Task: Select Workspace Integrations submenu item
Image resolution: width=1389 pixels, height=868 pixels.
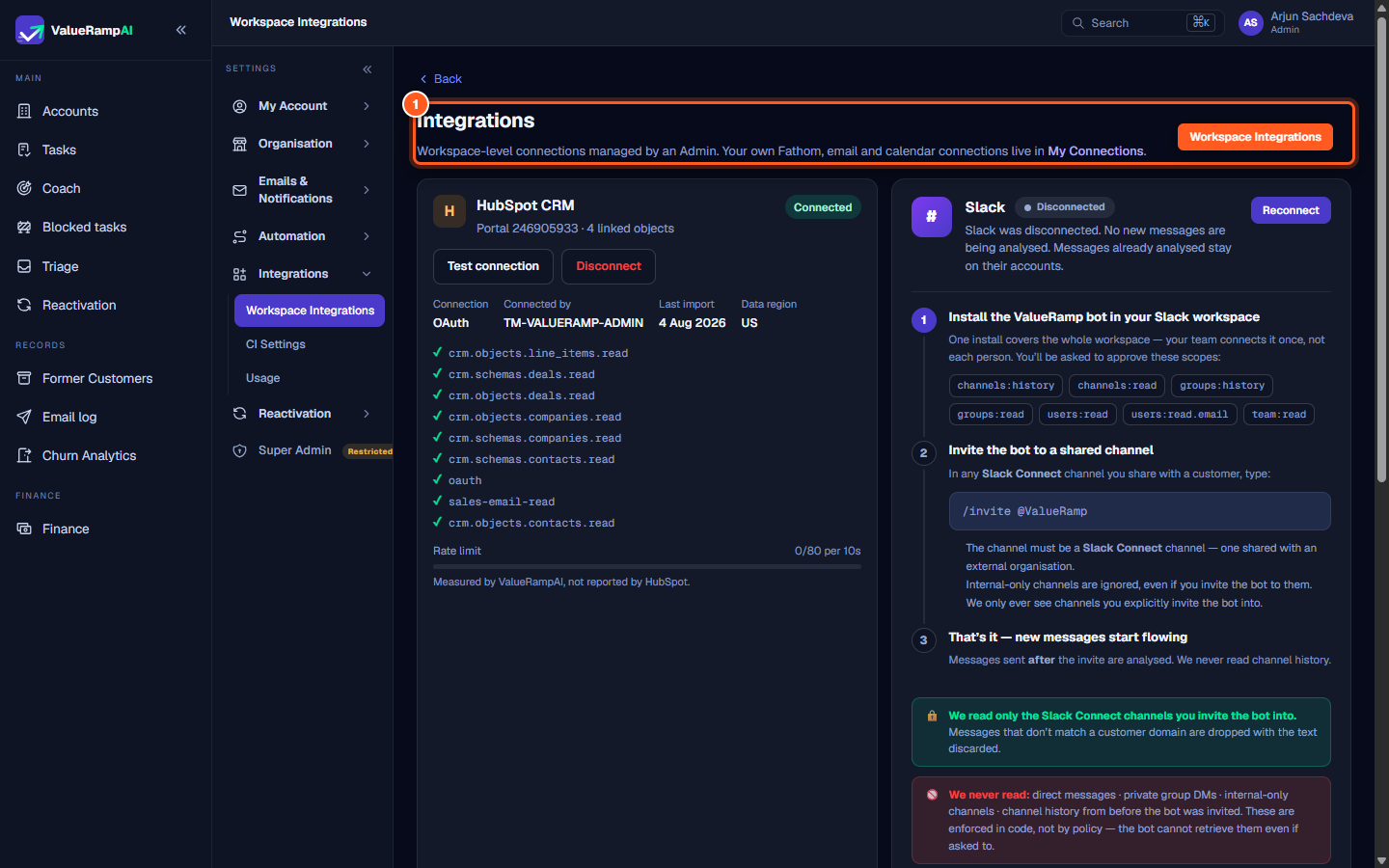Action: coord(310,311)
